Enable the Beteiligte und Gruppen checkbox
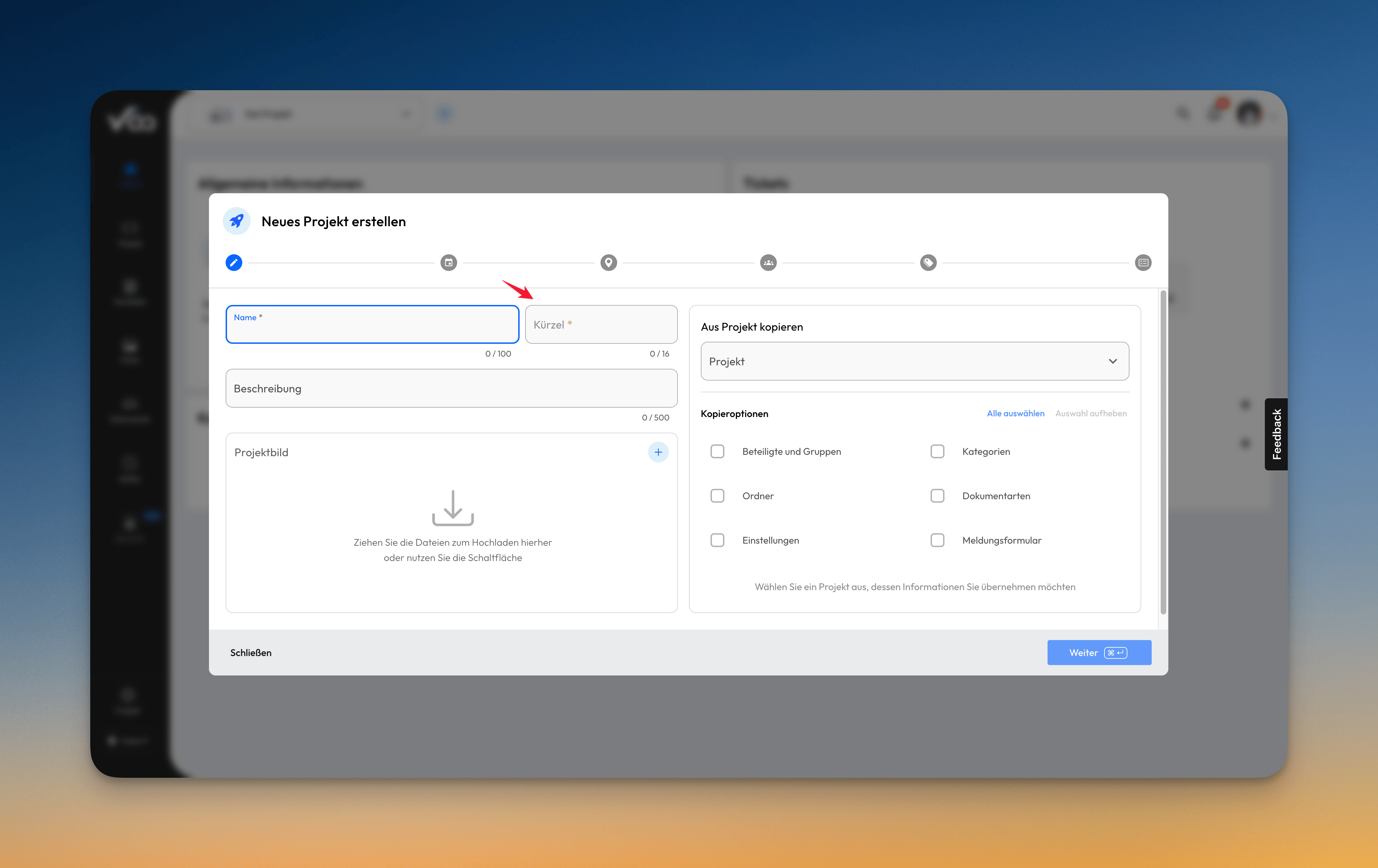Screen dimensions: 1378x868 (717, 451)
